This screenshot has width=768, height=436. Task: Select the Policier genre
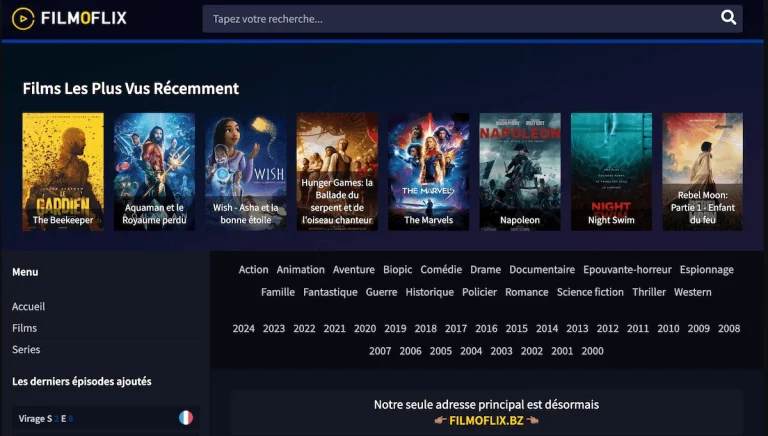click(x=479, y=292)
